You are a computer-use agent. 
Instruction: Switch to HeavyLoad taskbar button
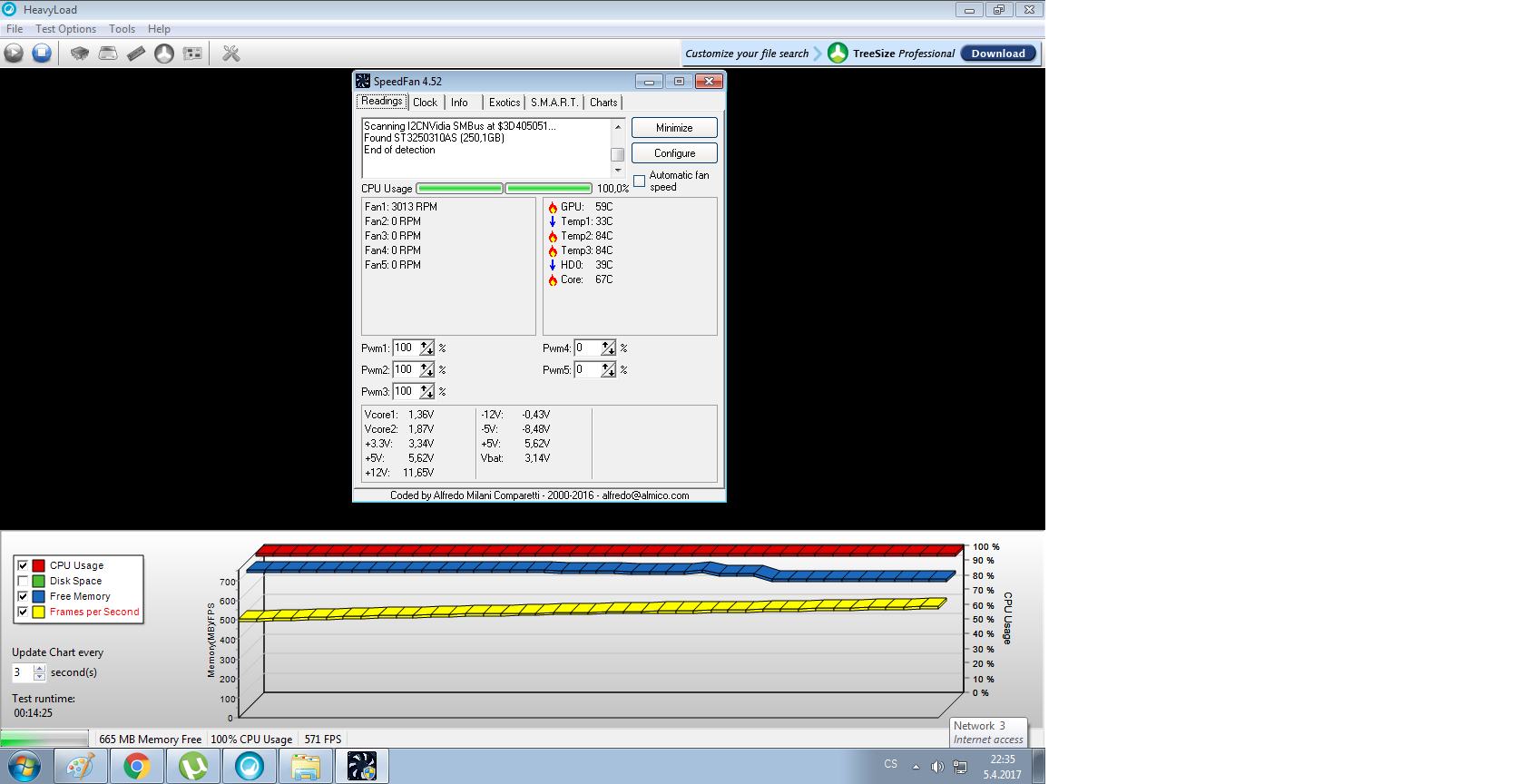(x=250, y=767)
